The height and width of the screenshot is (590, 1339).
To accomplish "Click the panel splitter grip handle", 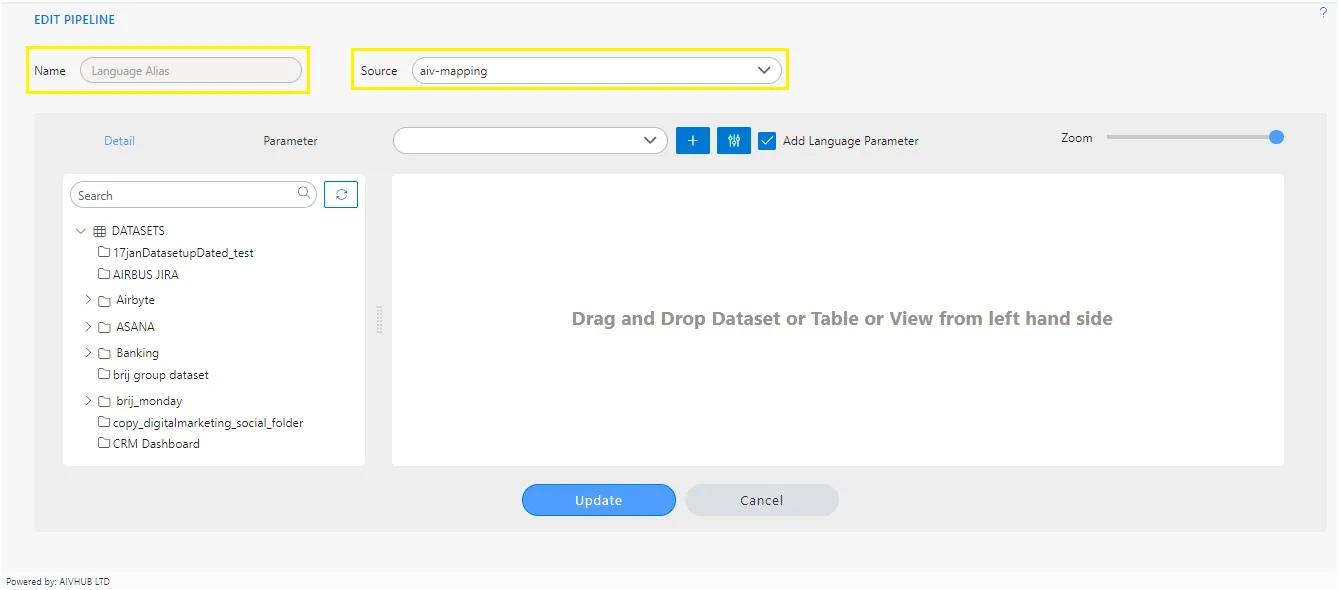I will coord(379,319).
